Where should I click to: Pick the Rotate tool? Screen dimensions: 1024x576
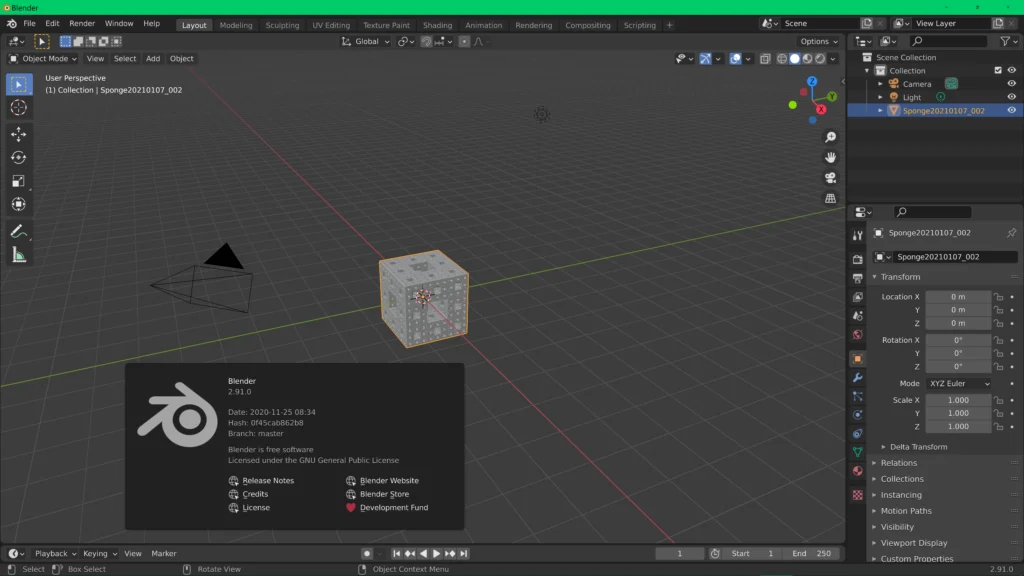coord(18,157)
